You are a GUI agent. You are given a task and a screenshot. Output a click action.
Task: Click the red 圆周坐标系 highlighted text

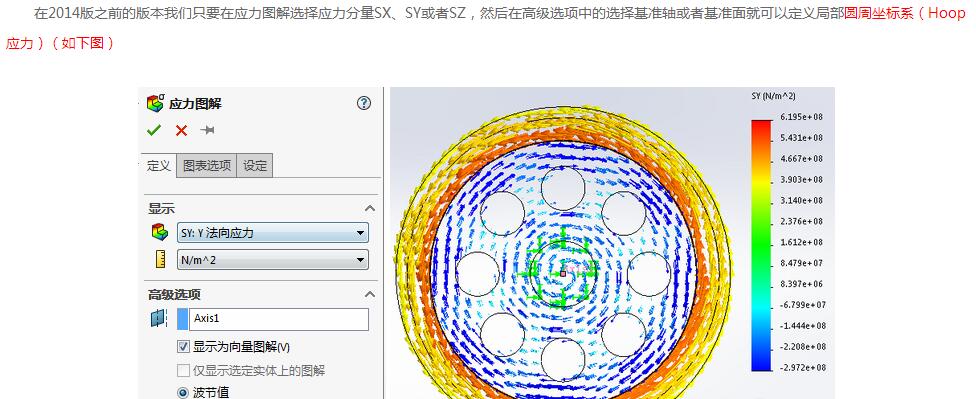(879, 13)
